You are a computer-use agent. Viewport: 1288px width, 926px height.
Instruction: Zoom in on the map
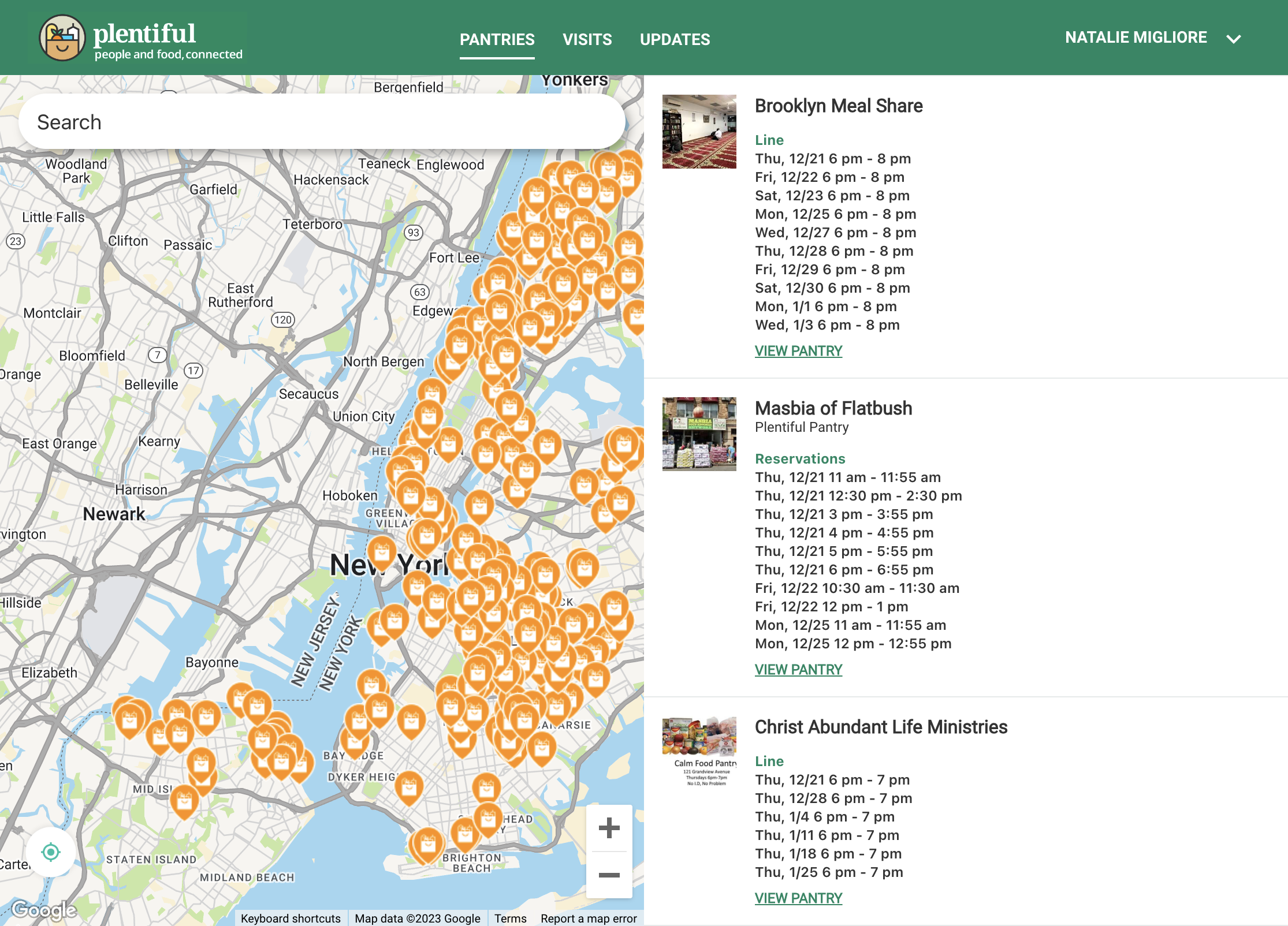pyautogui.click(x=609, y=828)
